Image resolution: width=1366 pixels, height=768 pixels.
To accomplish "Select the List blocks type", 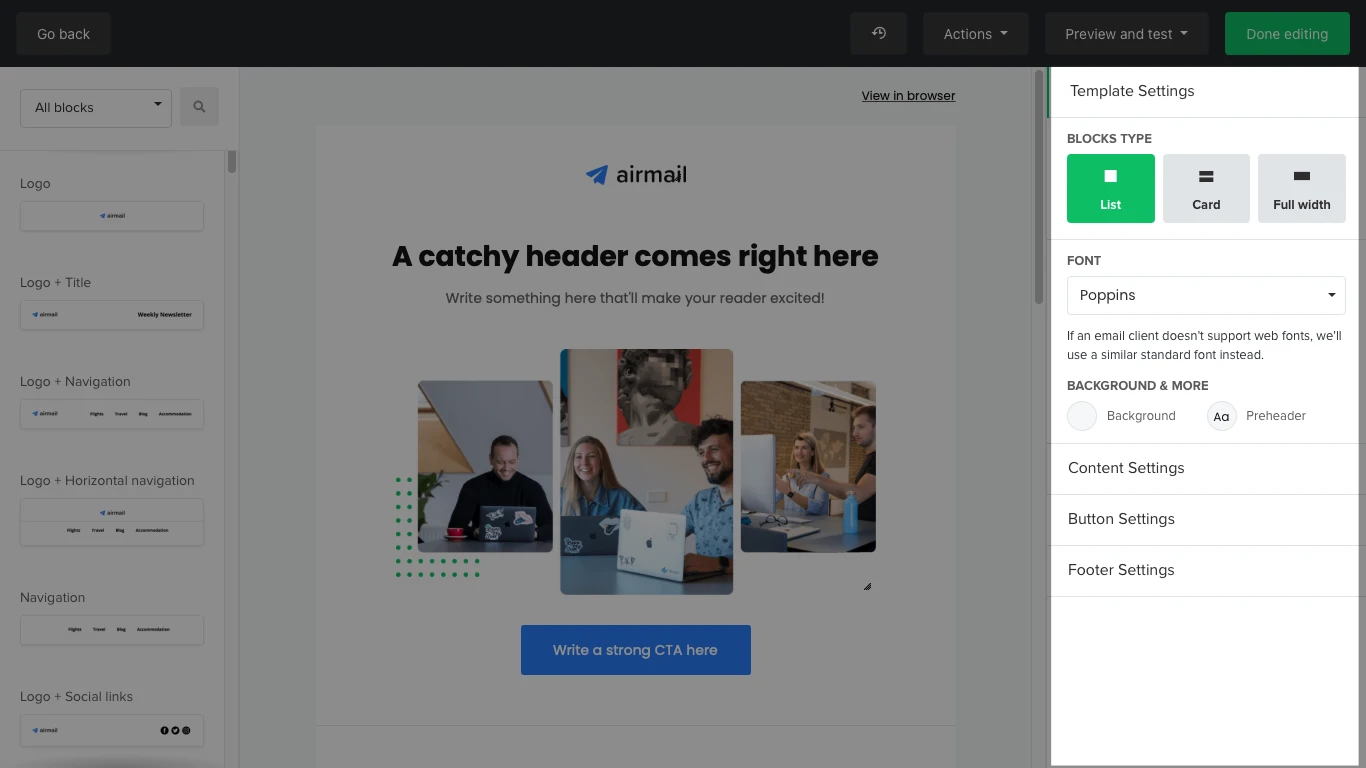I will pos(1110,188).
